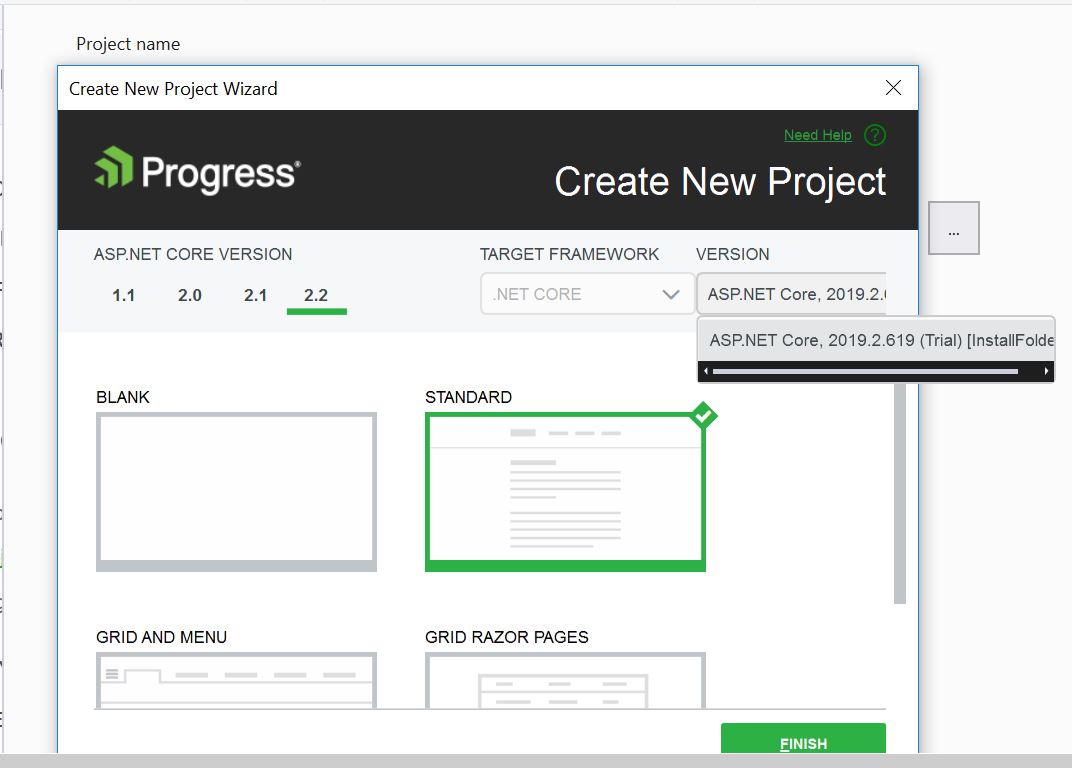
Task: Select the Grid and Menu template
Action: point(237,680)
